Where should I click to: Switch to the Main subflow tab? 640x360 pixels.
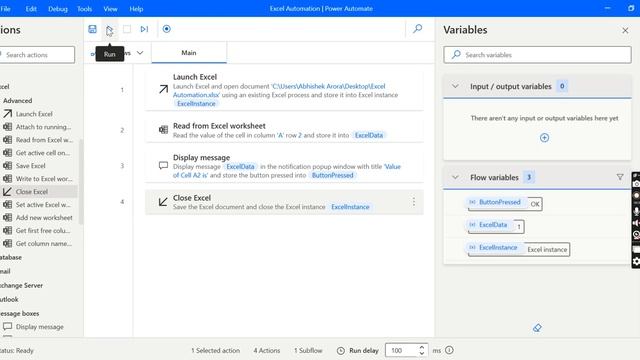pos(189,53)
